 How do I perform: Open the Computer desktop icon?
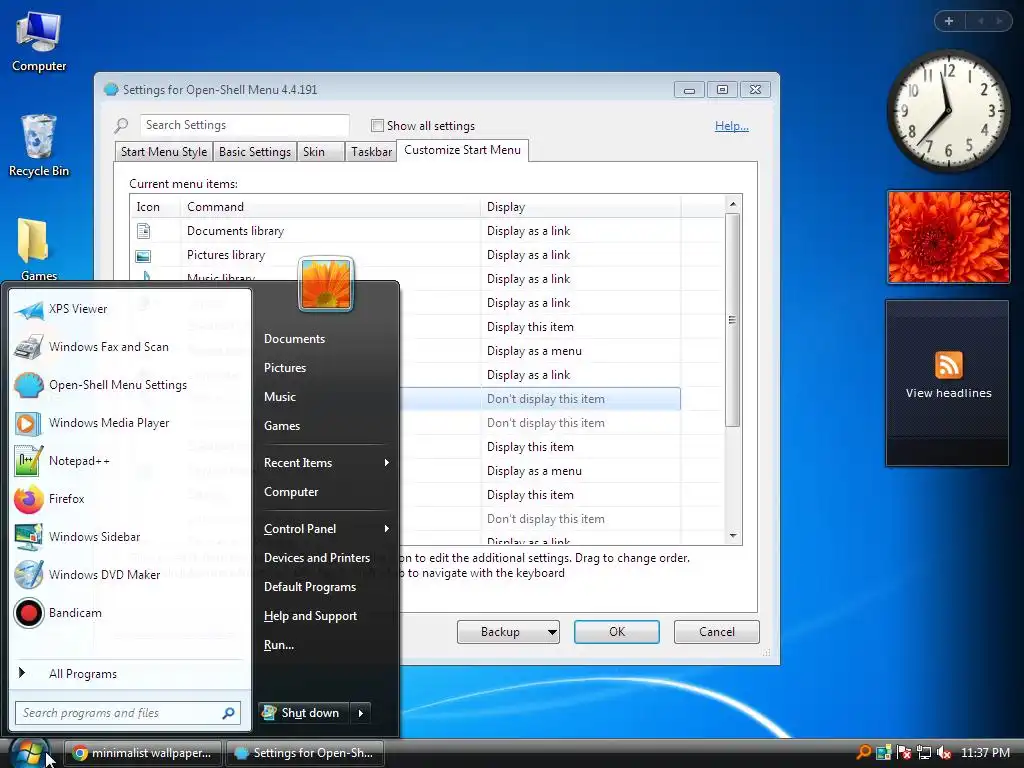point(39,41)
